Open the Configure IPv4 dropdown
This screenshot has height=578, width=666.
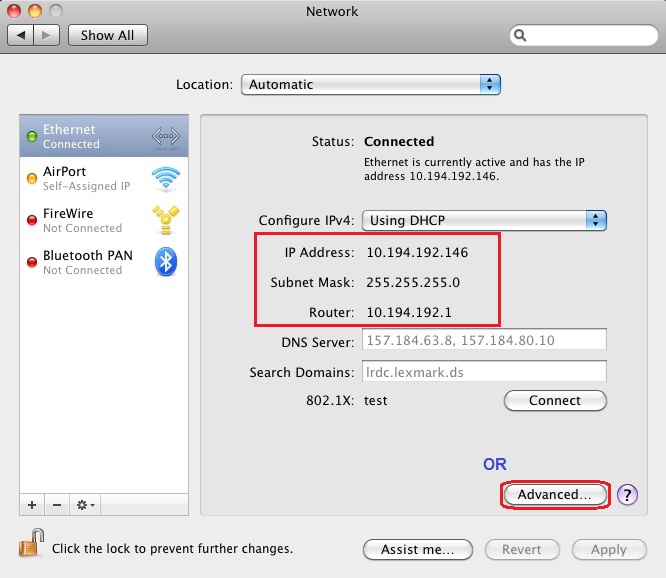pyautogui.click(x=484, y=220)
